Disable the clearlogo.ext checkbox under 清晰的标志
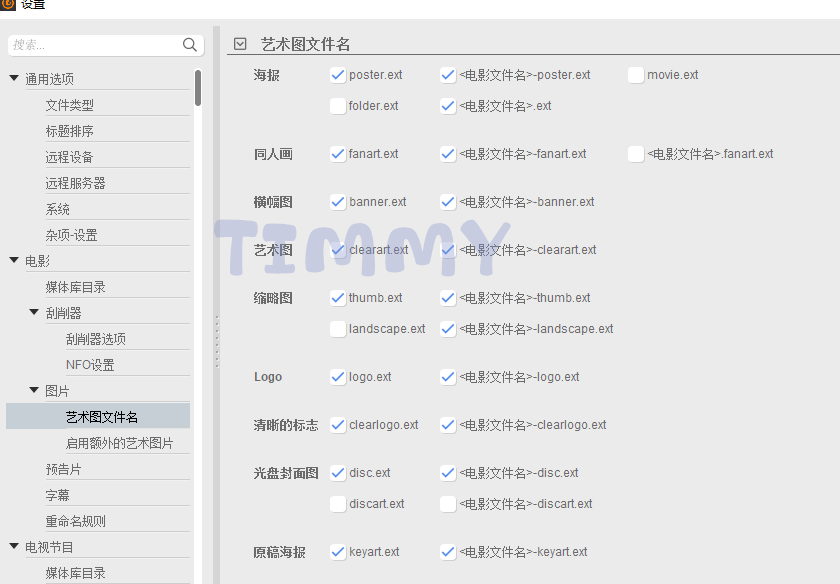Screen dimensions: 840x584 click(x=337, y=424)
